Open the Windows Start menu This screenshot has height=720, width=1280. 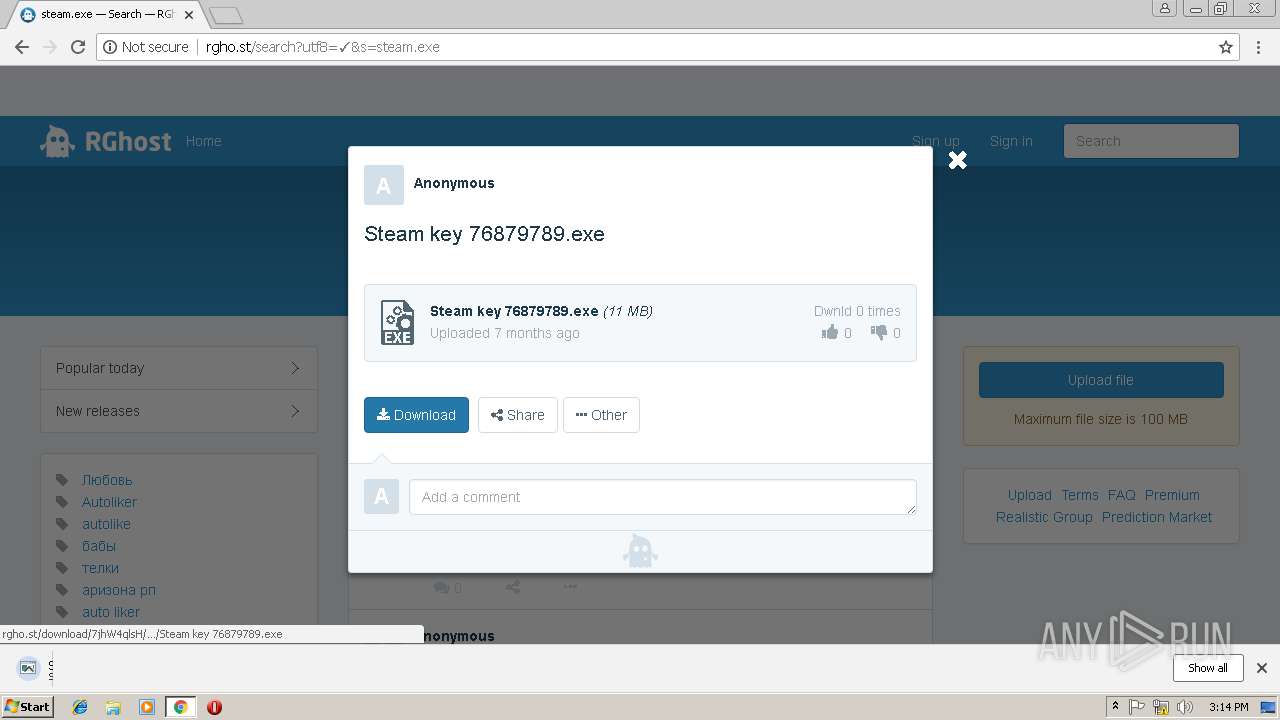[x=28, y=707]
